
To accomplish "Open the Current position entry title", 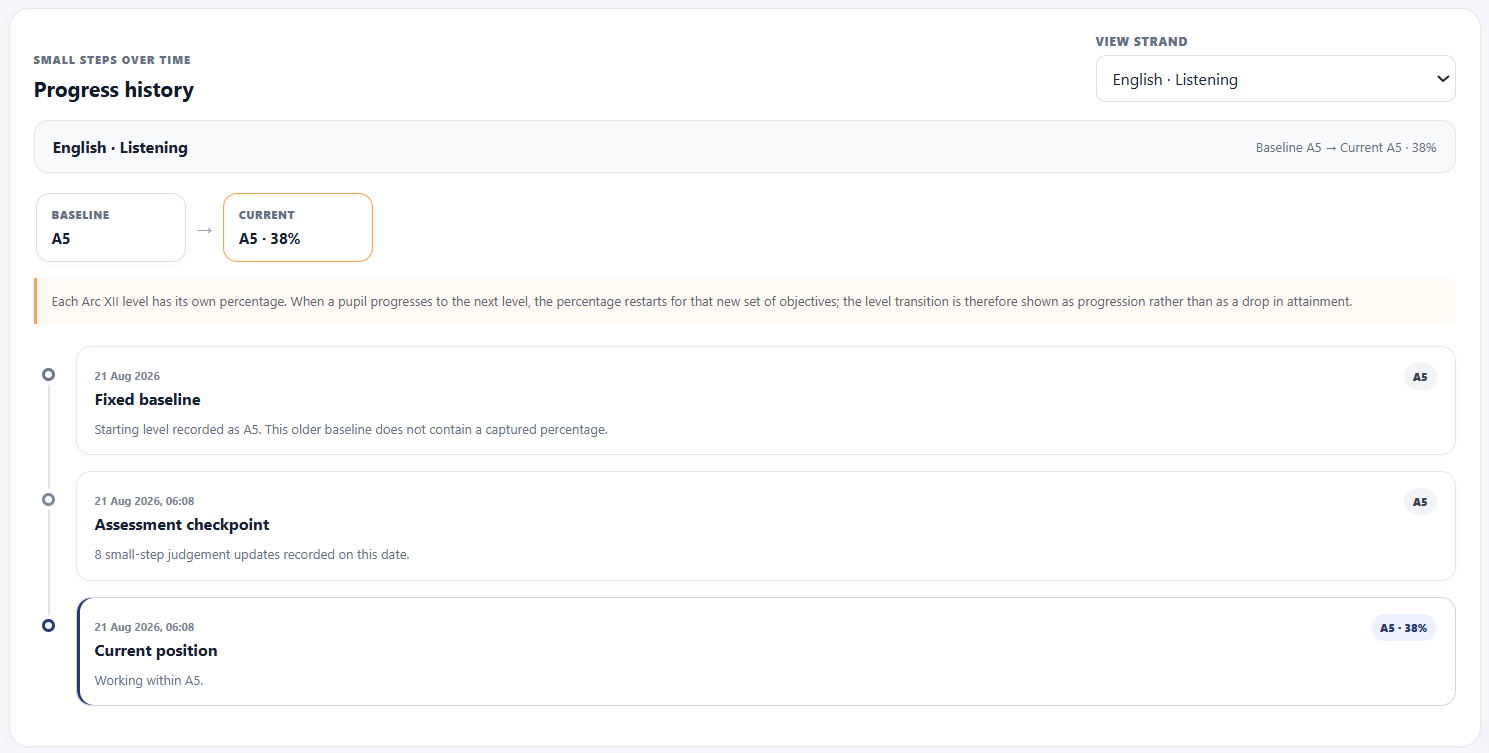I will [156, 651].
